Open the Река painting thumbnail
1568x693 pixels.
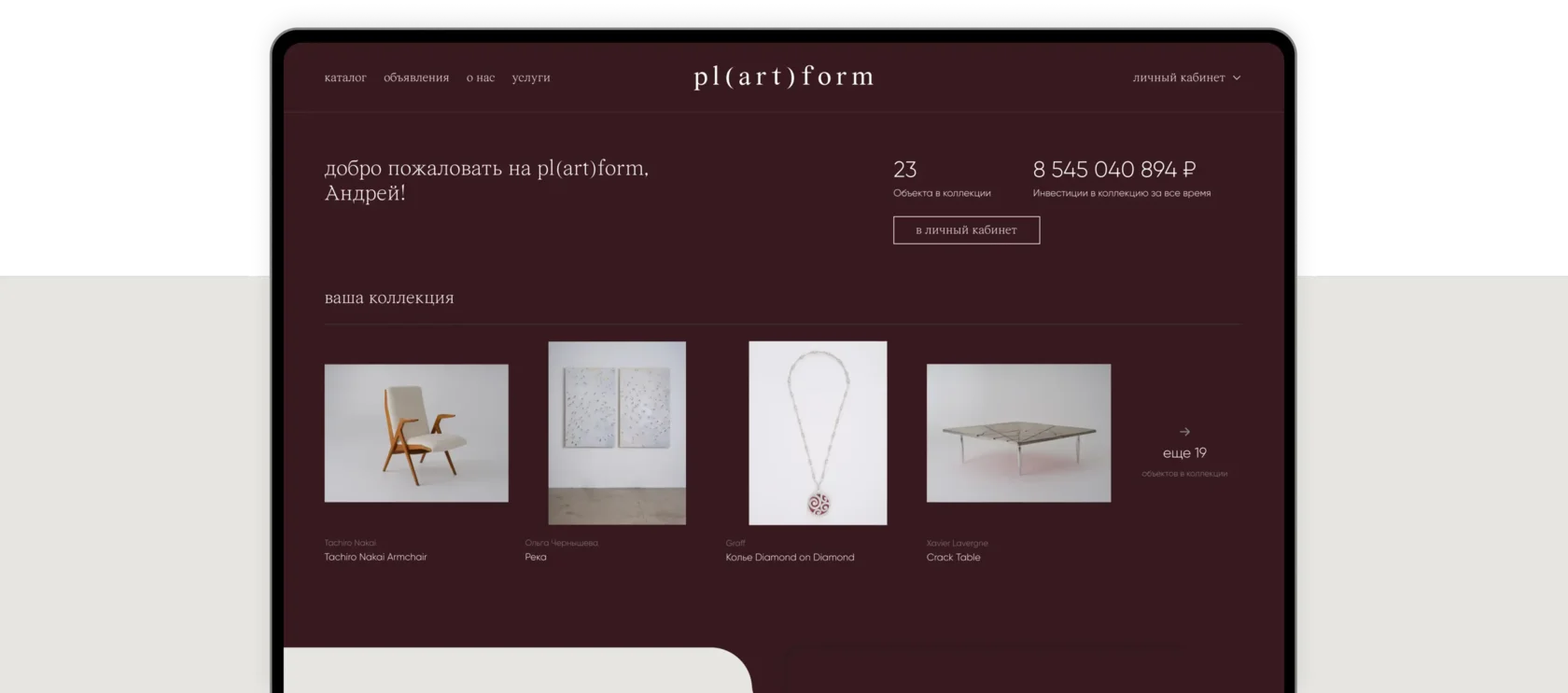click(617, 433)
